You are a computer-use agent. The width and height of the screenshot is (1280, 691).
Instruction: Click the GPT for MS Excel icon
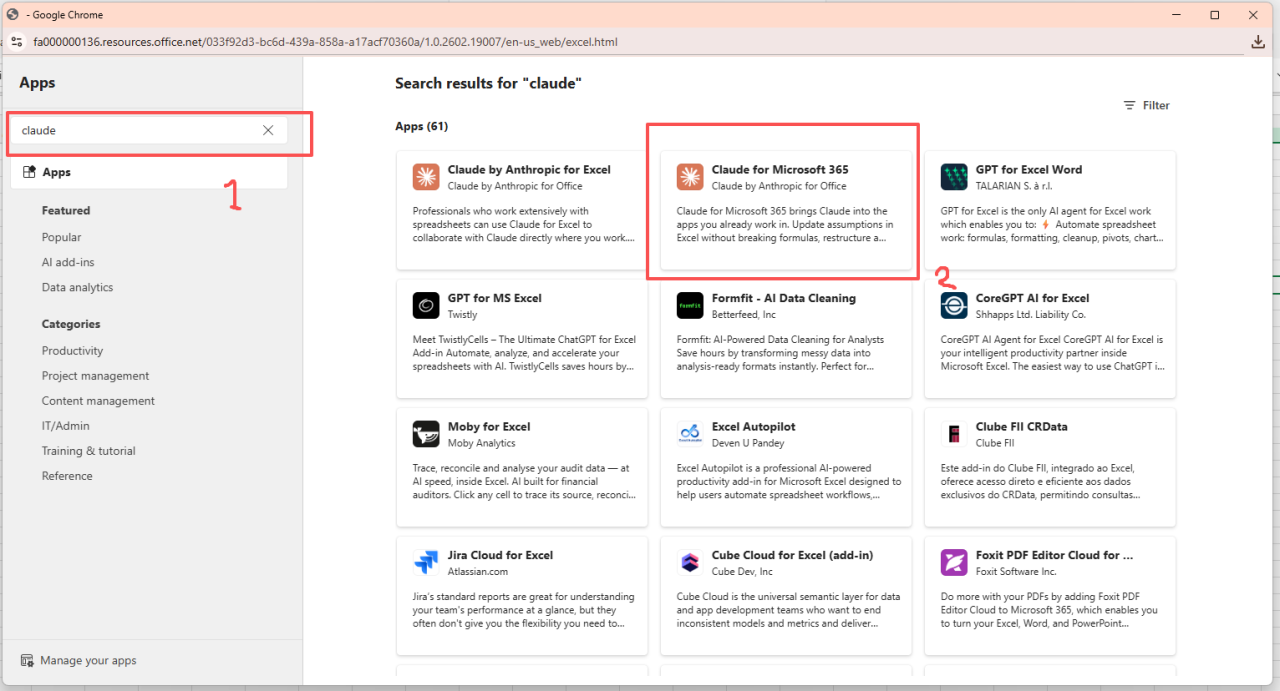[x=426, y=305]
